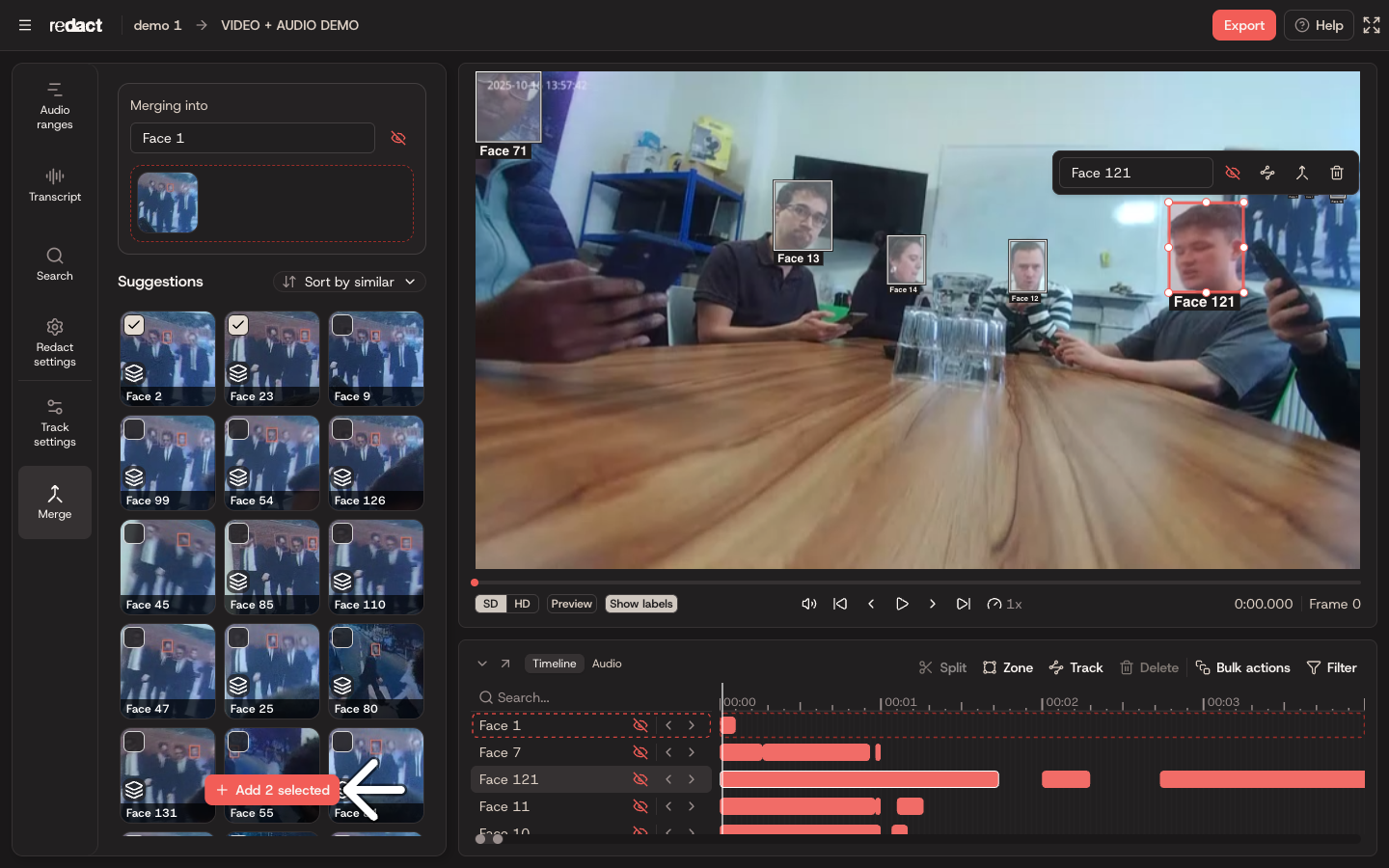
Task: Open Redact settings
Action: coord(55,342)
